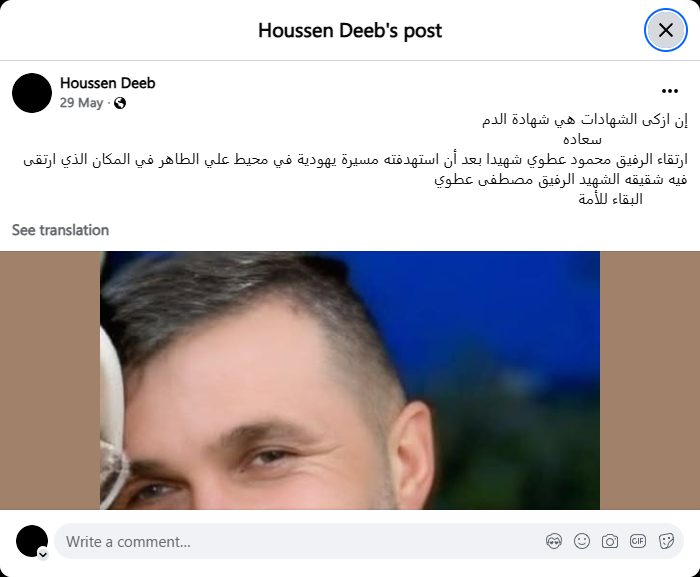700x577 pixels.
Task: Open the 29 May timestamp link
Action: 81,103
